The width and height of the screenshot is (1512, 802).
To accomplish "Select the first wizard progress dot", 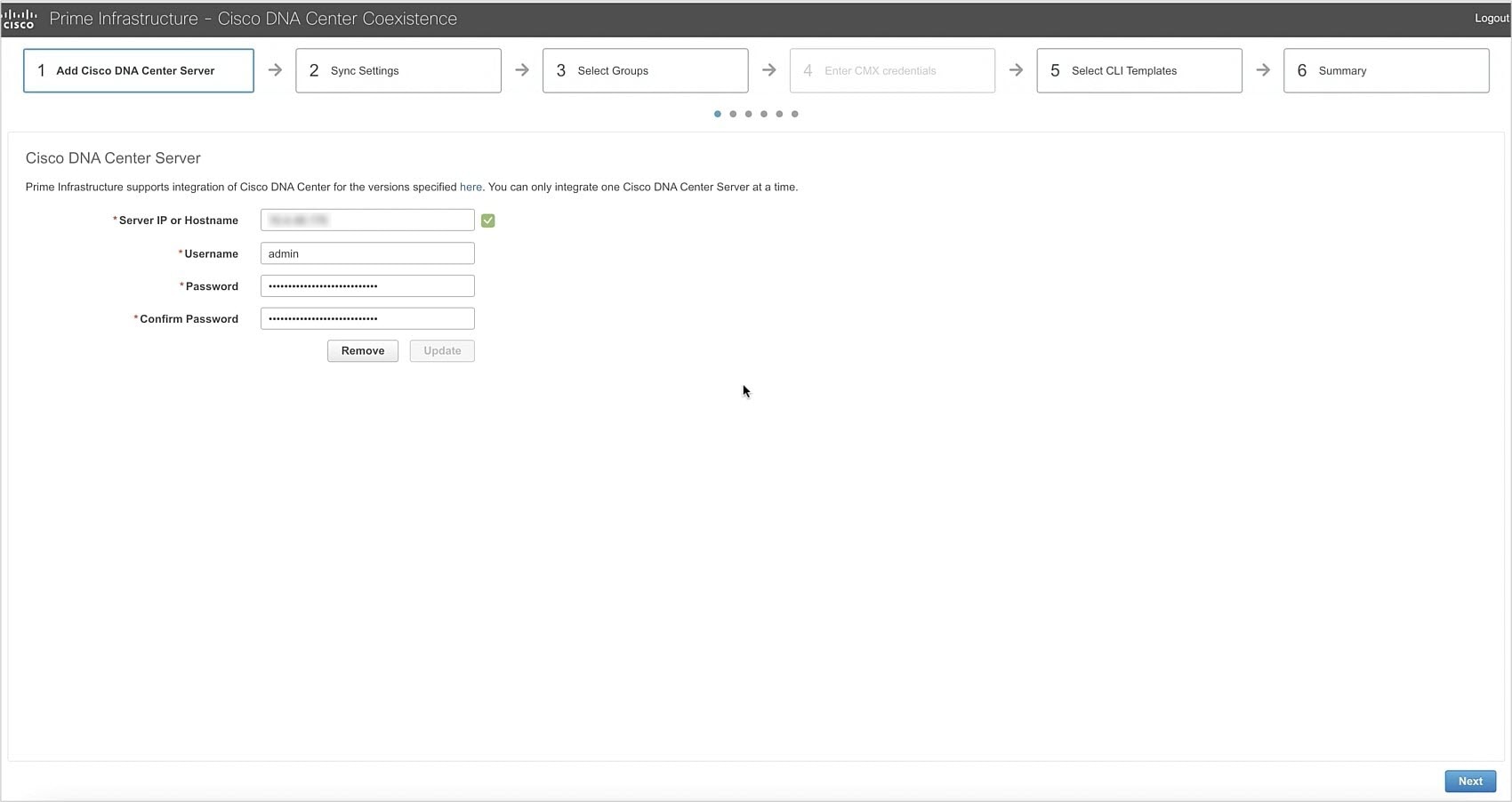I will pyautogui.click(x=718, y=114).
